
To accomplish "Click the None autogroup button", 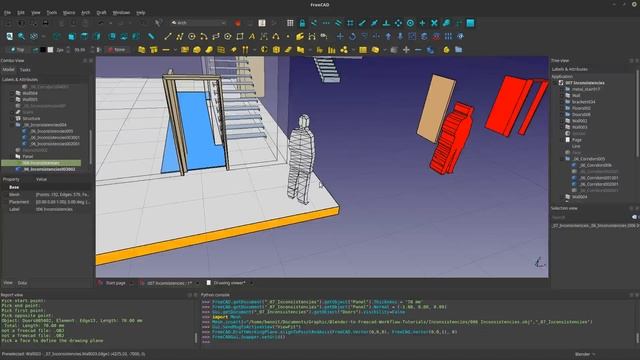I will 117,50.
